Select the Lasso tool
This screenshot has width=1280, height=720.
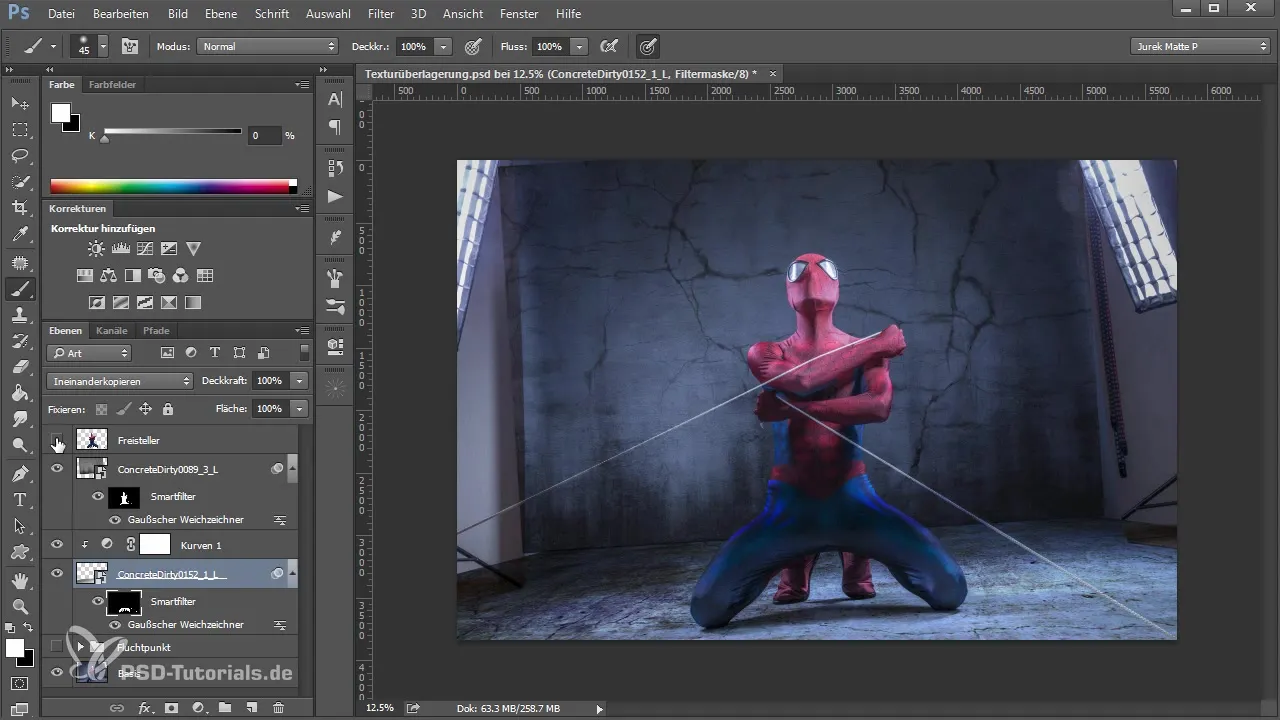20,155
